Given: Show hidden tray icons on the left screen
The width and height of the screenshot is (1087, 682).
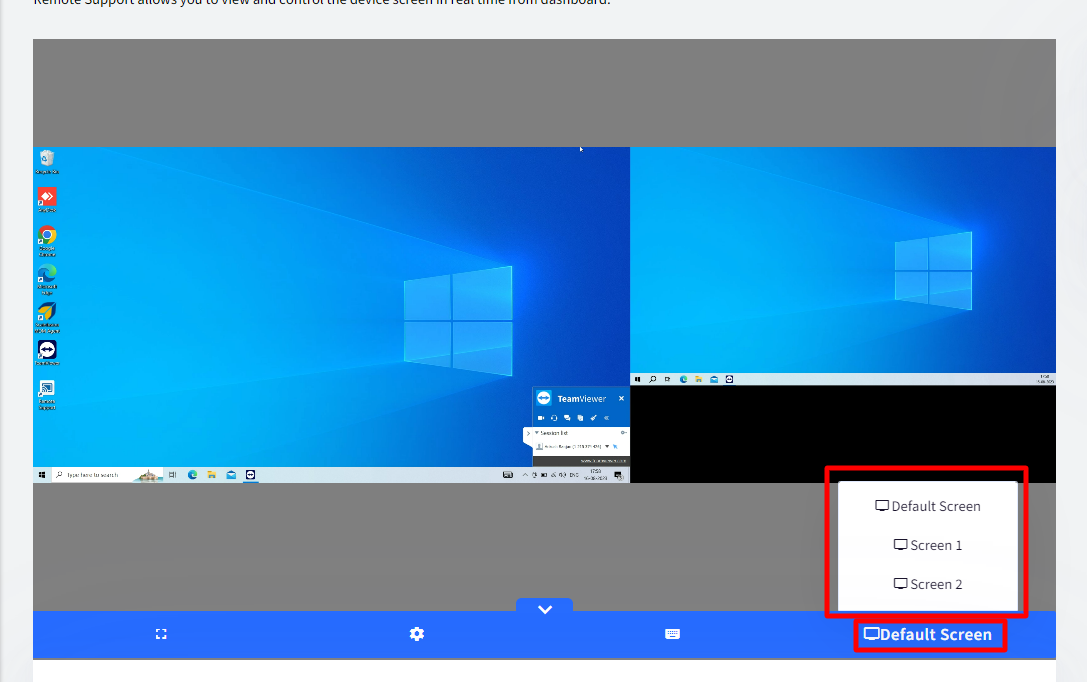Looking at the screenshot, I should point(525,475).
